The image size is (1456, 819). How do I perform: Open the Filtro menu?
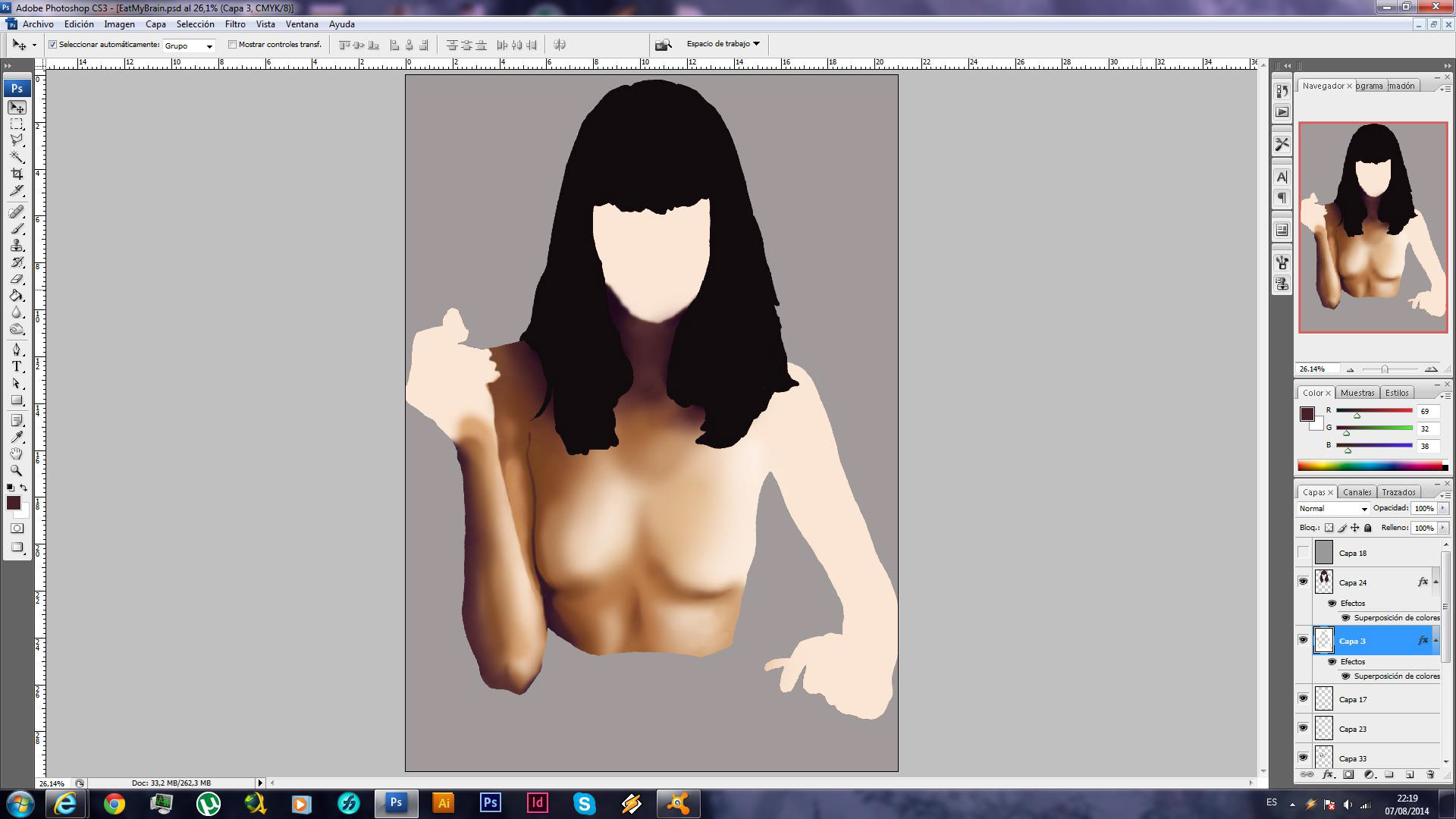pos(234,24)
